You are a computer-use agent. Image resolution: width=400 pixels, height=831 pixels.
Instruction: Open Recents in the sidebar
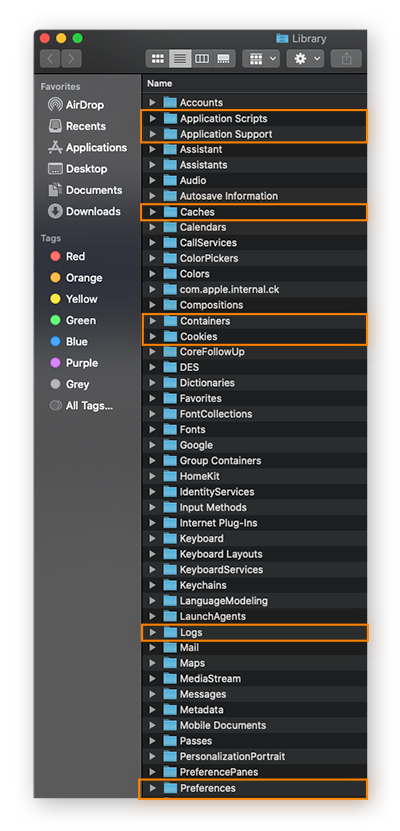[x=77, y=126]
